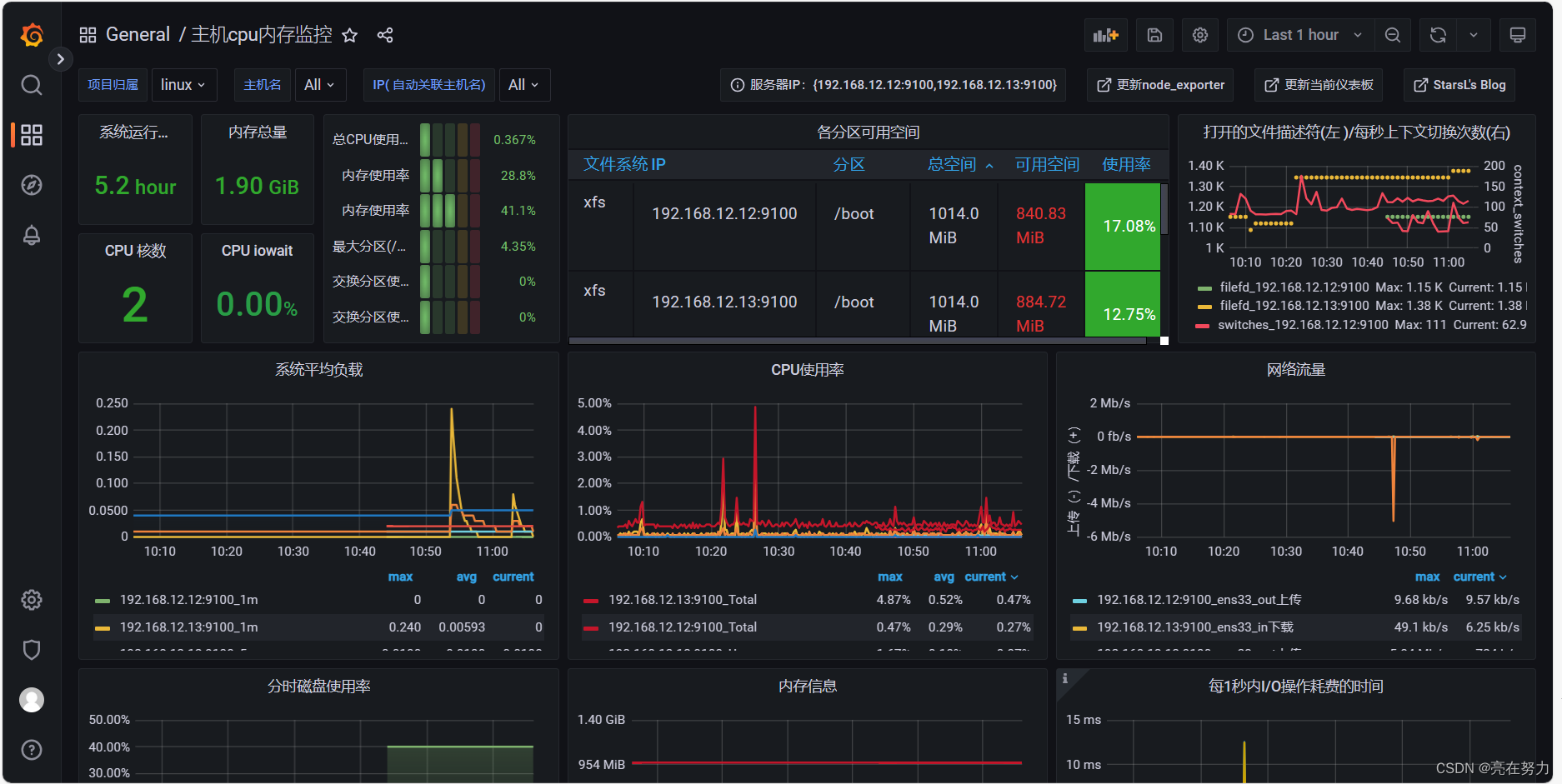Open the Help question mark icon
Viewport: 1562px width, 784px height.
[x=32, y=750]
